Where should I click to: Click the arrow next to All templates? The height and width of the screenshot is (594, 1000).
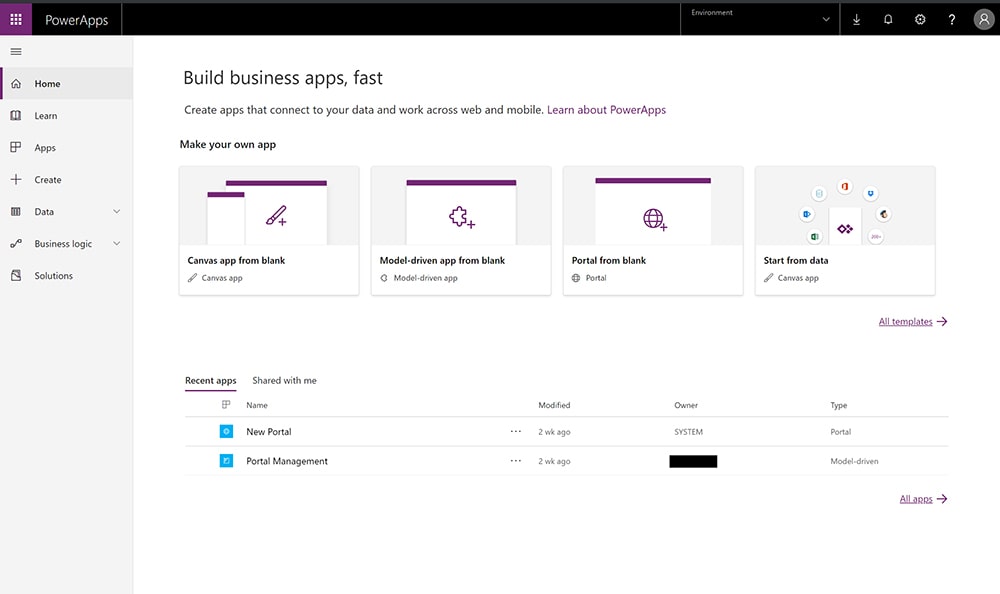(x=942, y=322)
